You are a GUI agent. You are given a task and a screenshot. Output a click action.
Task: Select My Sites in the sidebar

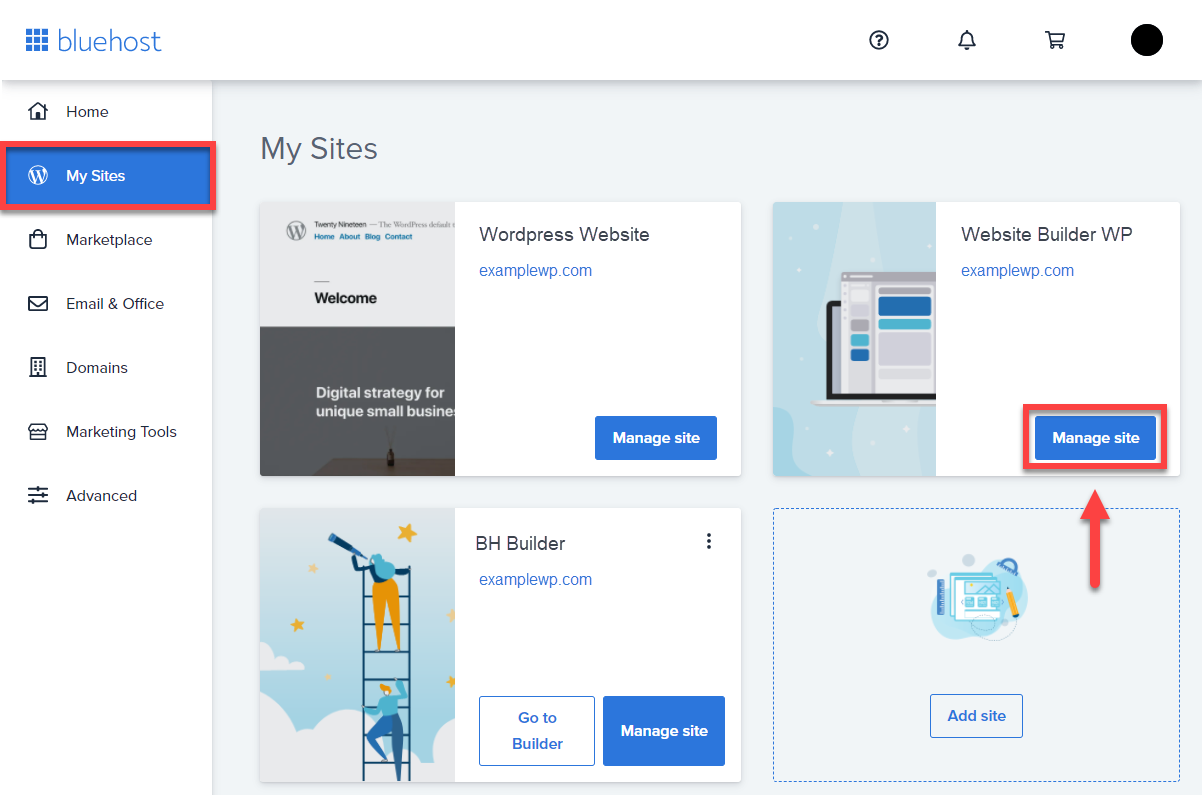tap(108, 176)
